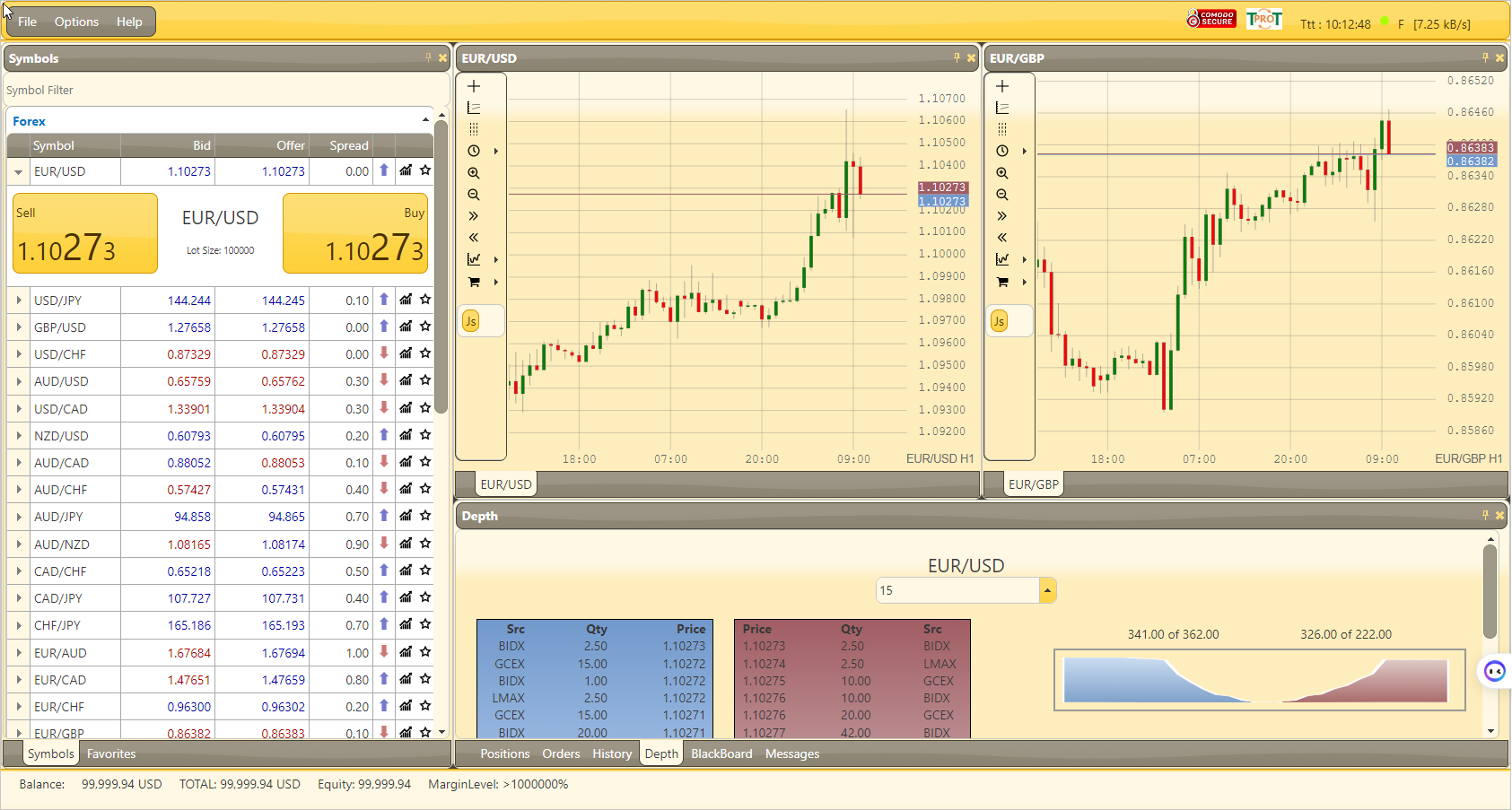Jump forward with double-right arrows in EUR/USD chart
Screen dimensions: 1512x810
click(x=474, y=216)
